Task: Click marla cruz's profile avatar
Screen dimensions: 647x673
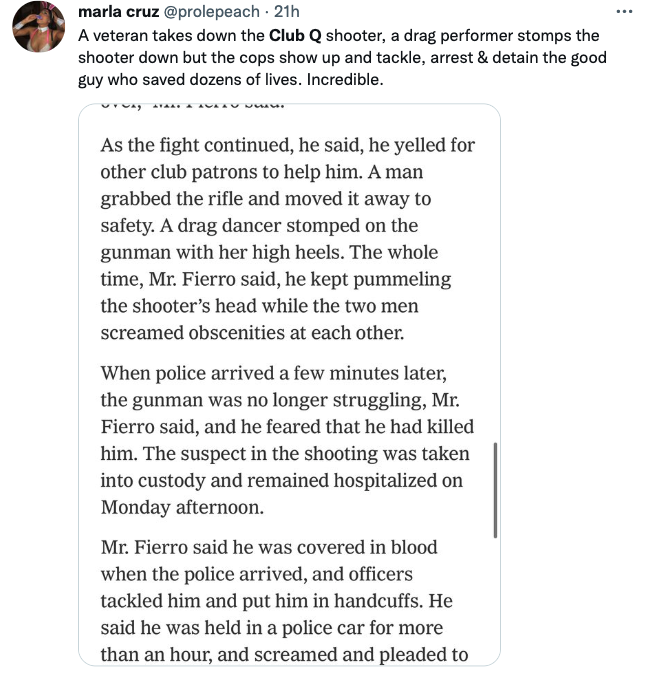Action: (x=39, y=27)
